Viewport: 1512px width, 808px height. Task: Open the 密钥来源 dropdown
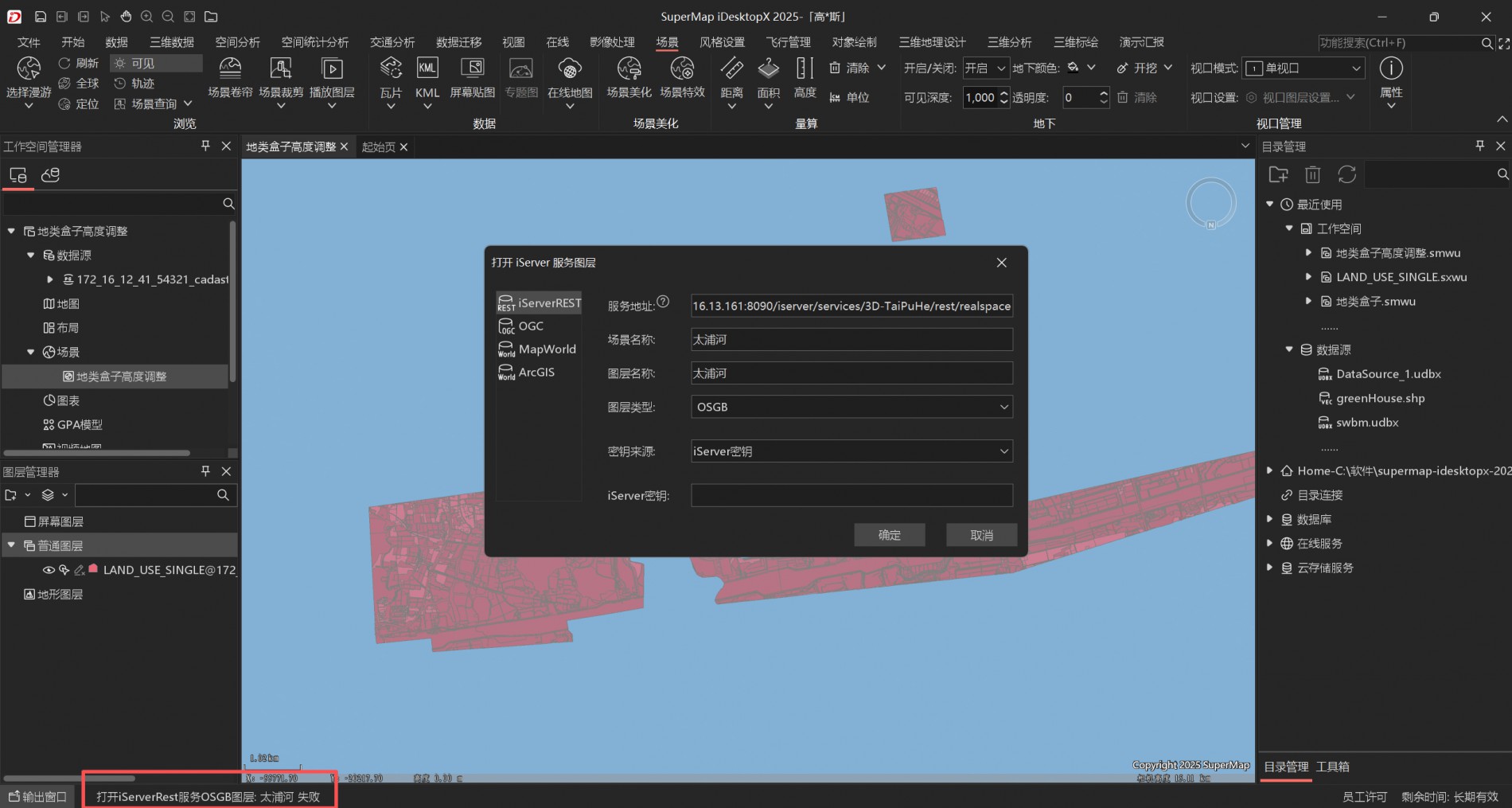[x=851, y=451]
